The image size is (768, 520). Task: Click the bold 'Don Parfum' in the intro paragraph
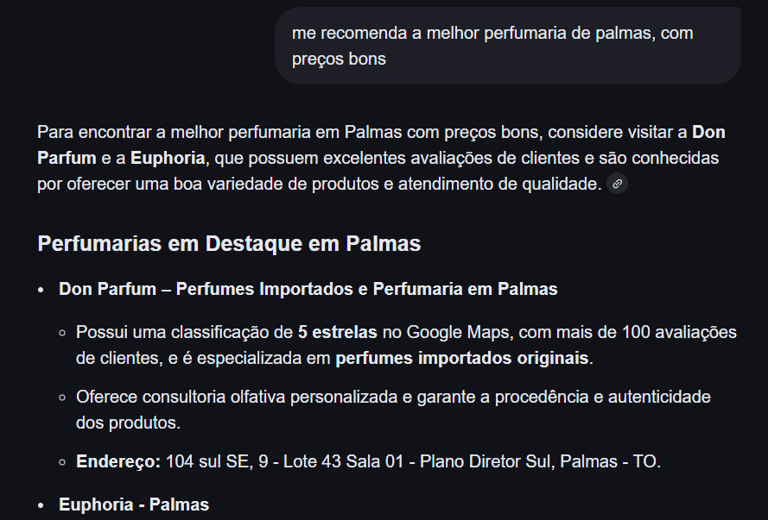pyautogui.click(x=709, y=132)
